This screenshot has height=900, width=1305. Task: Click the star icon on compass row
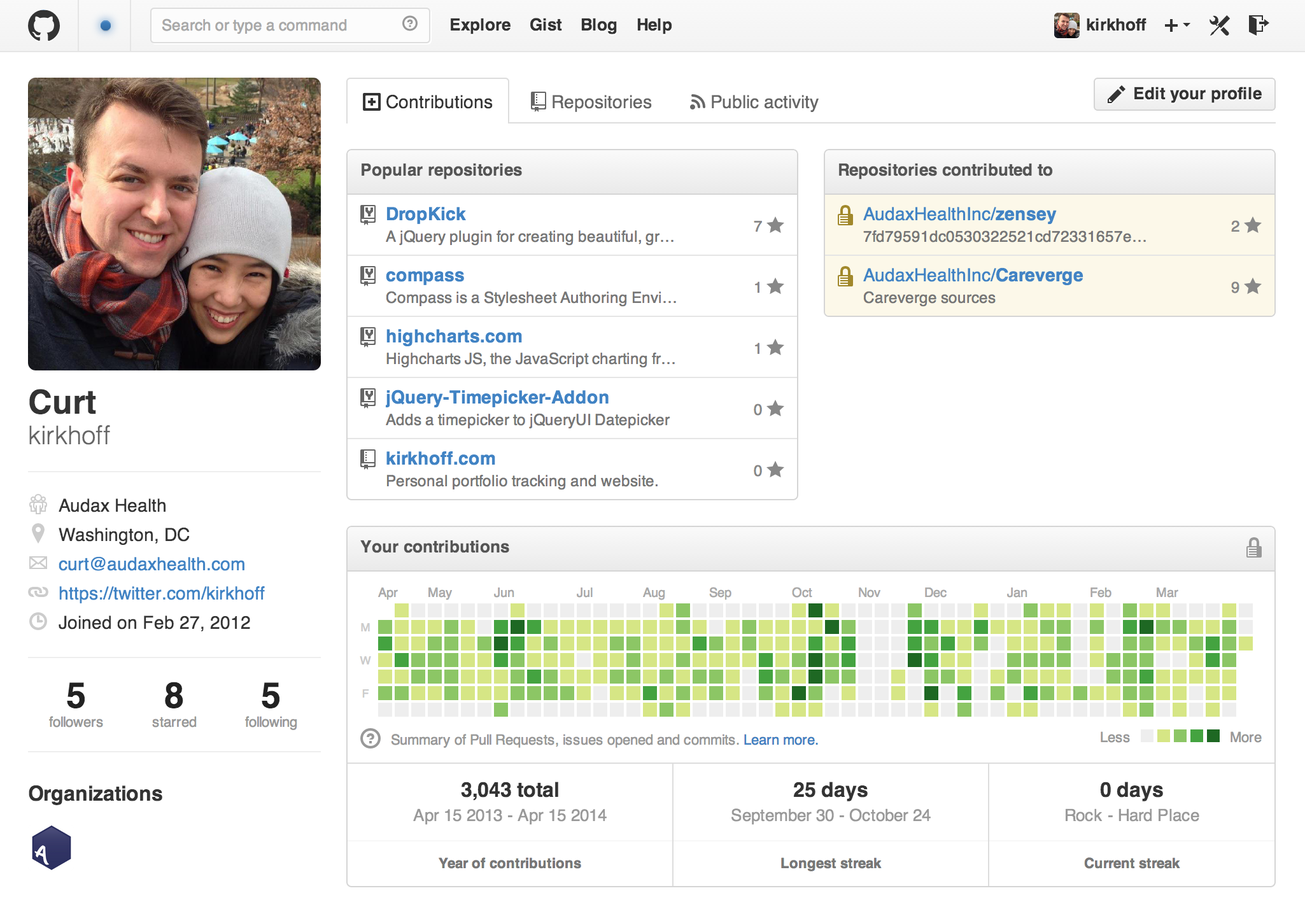point(775,287)
